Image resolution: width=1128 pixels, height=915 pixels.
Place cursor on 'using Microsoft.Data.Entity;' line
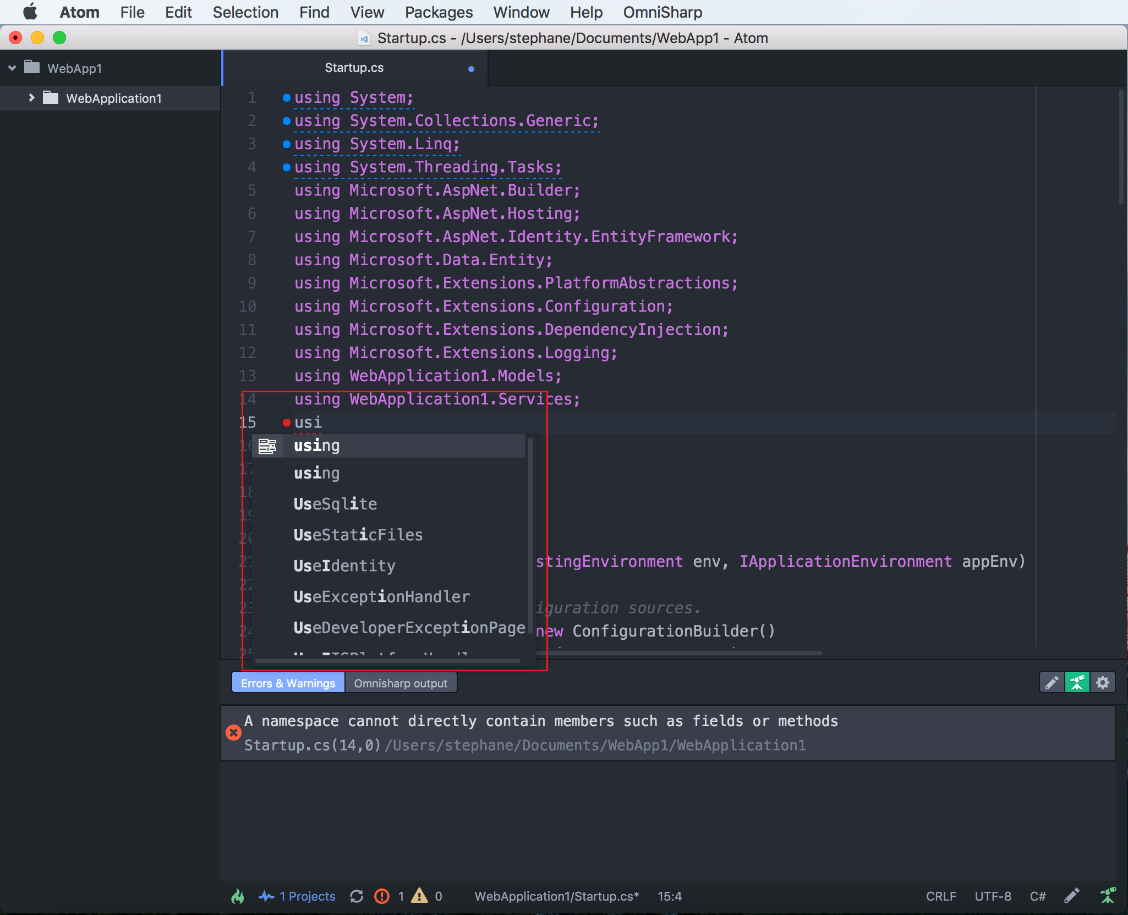pyautogui.click(x=423, y=260)
